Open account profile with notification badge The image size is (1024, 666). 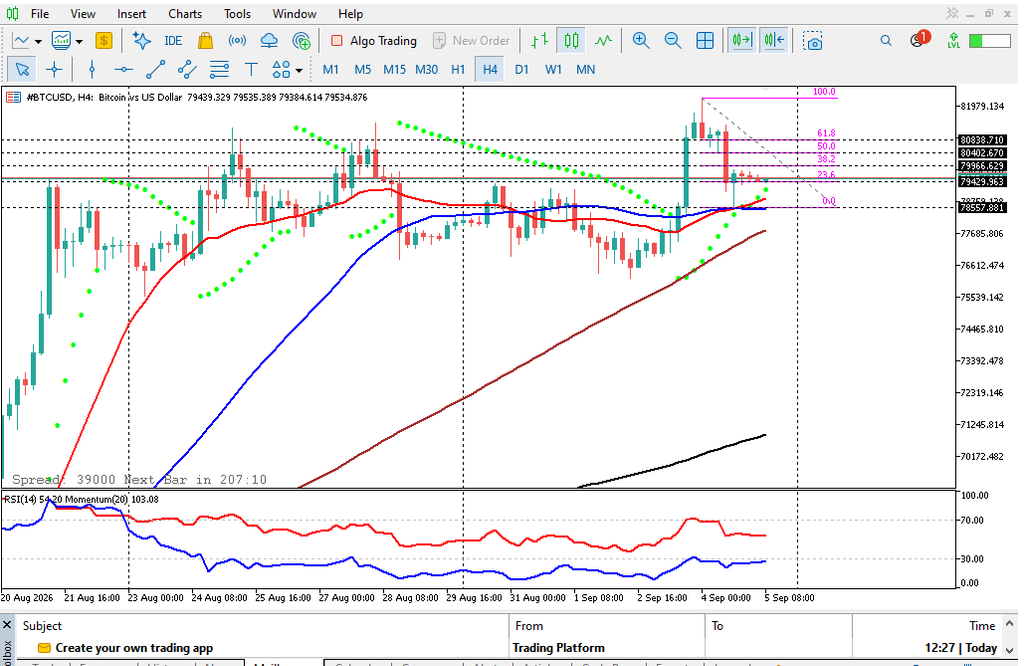(x=920, y=39)
